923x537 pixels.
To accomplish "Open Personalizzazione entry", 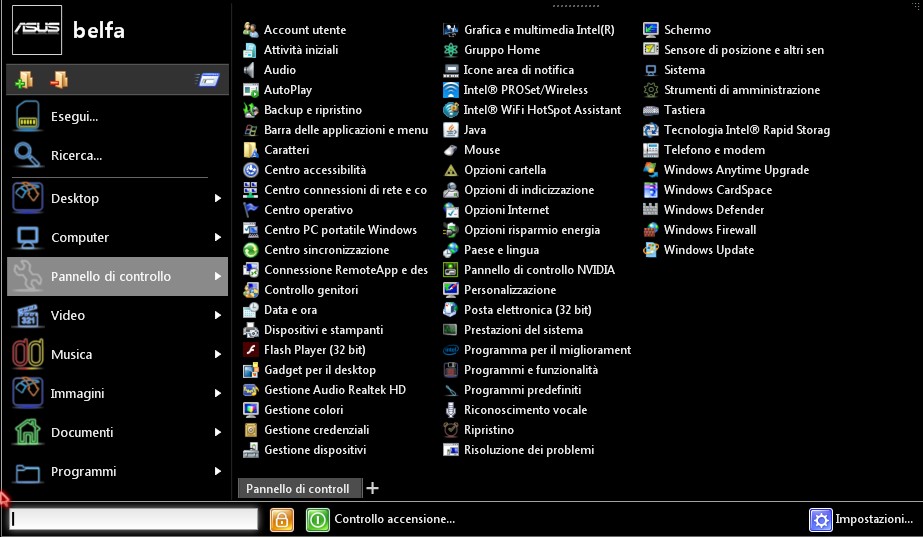I will (x=499, y=290).
